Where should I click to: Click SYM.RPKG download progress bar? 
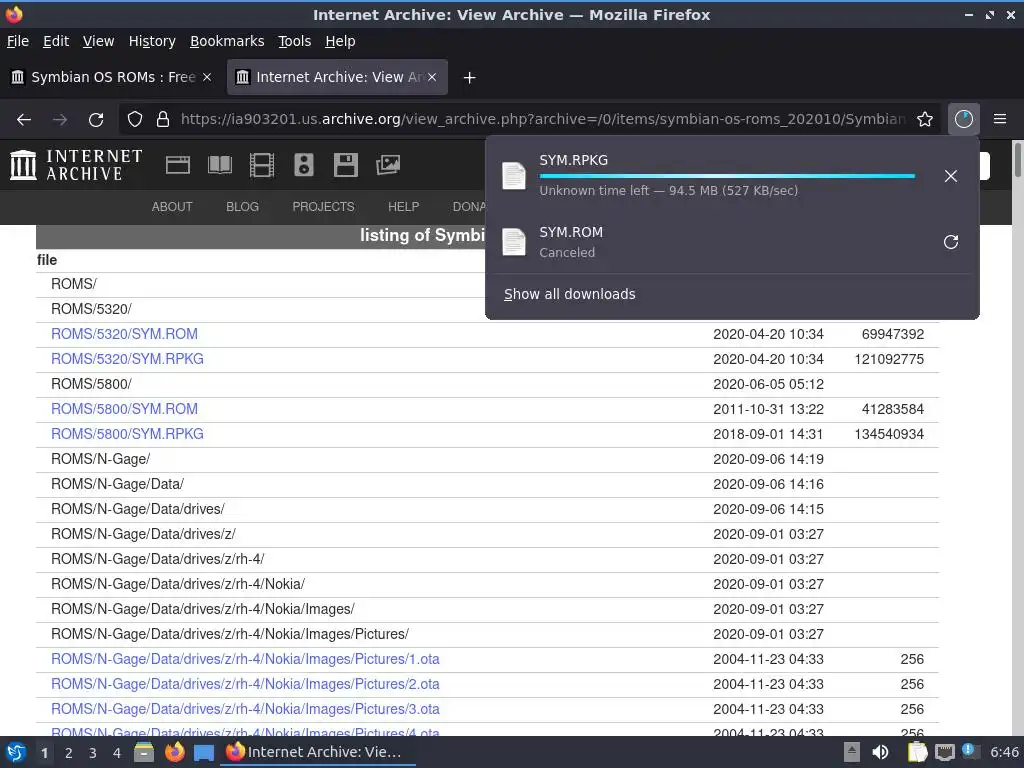[727, 176]
